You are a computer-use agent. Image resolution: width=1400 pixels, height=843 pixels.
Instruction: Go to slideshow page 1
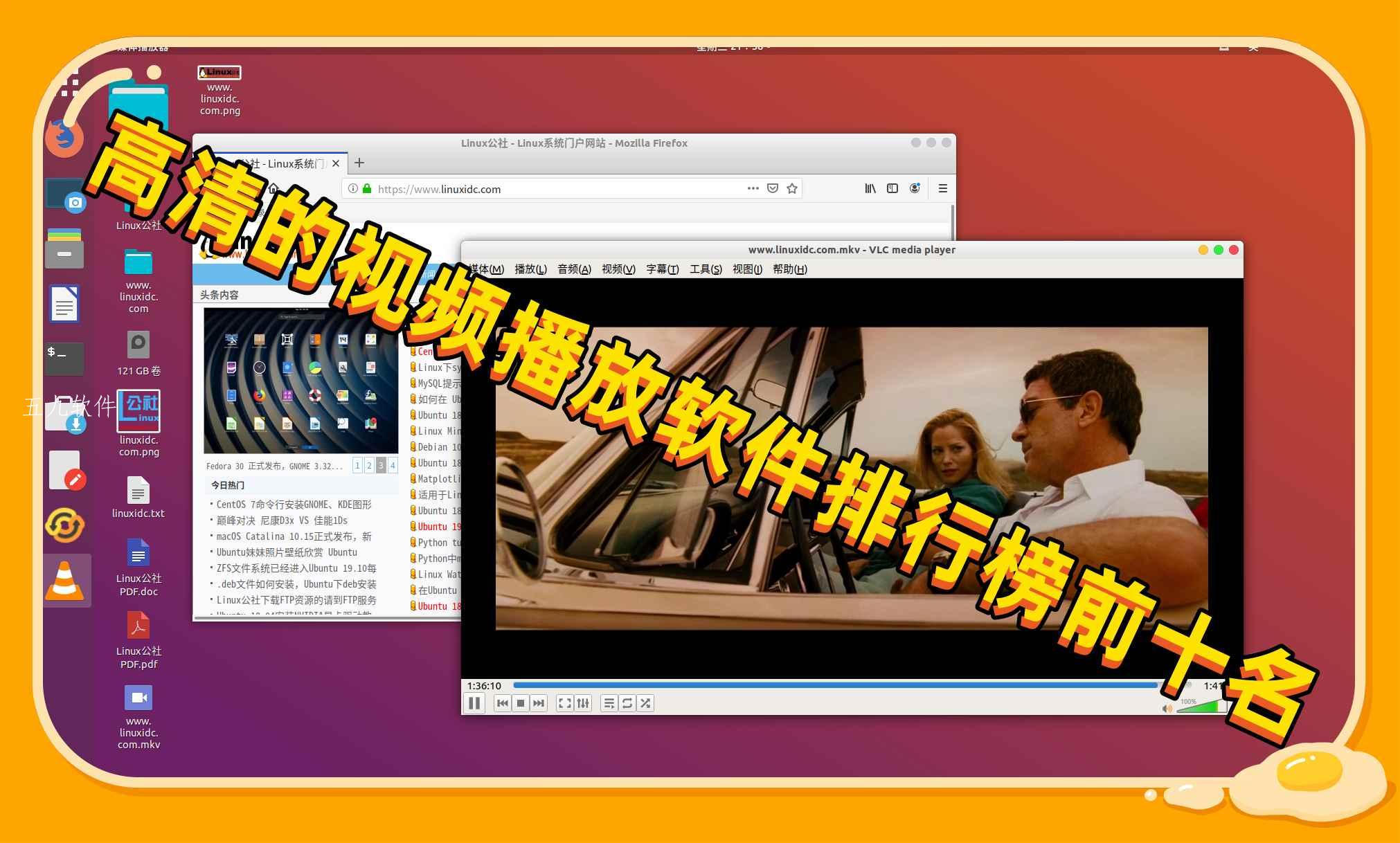[x=357, y=465]
